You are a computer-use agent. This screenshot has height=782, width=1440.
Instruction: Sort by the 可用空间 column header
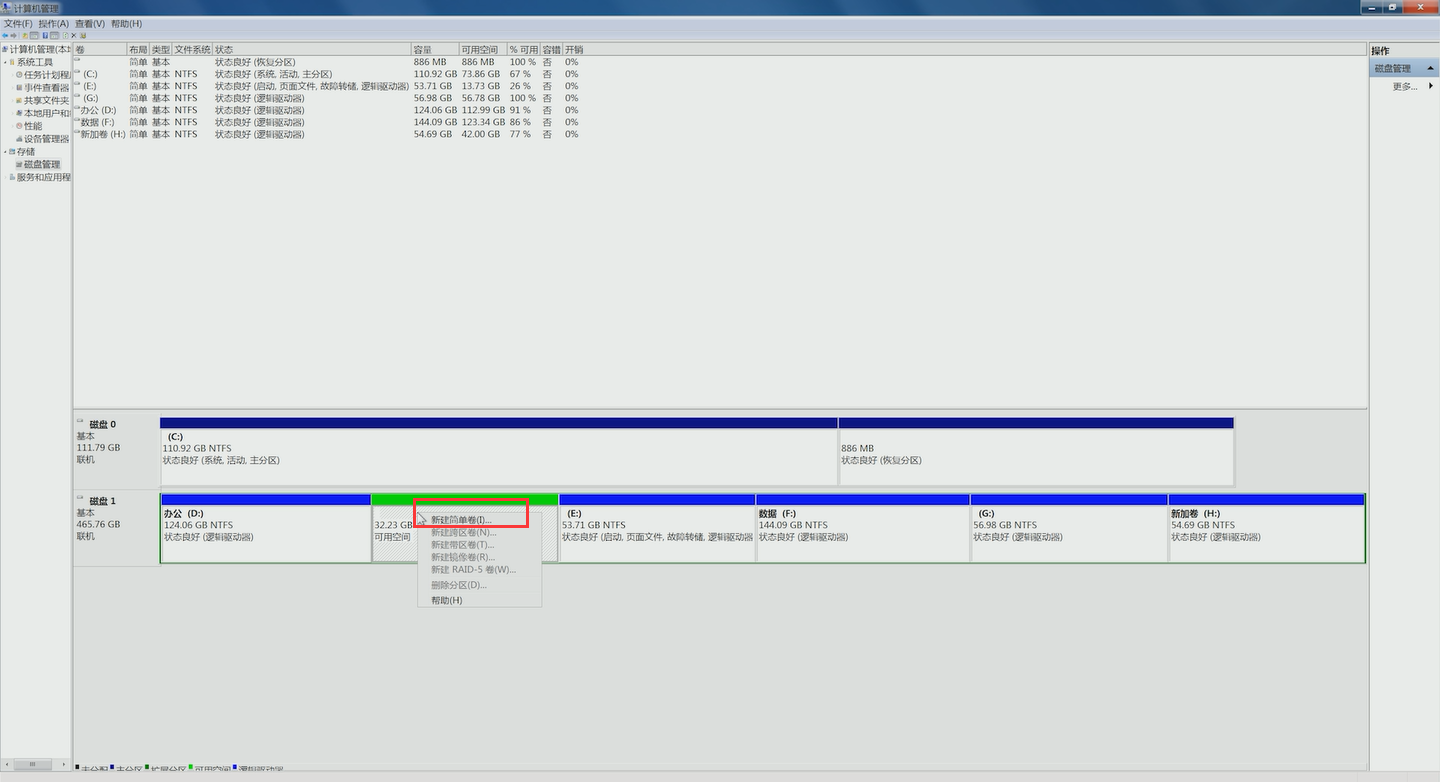[482, 49]
